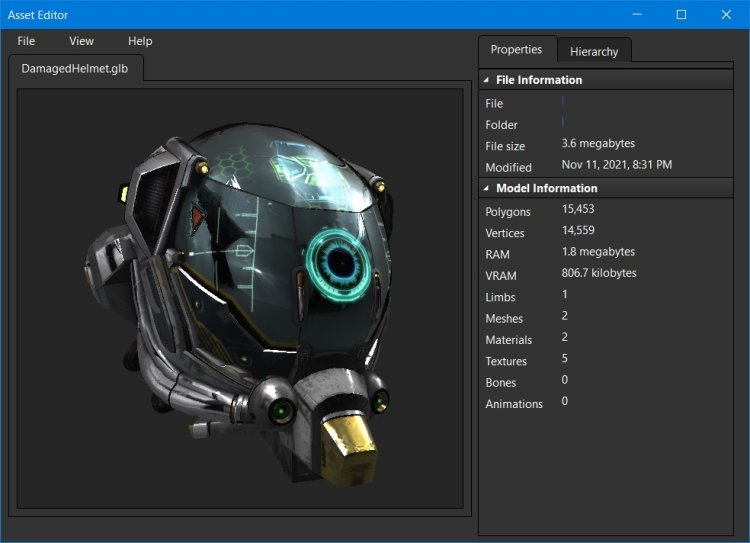Click the Modified date value
The width and height of the screenshot is (750, 543).
(x=616, y=165)
